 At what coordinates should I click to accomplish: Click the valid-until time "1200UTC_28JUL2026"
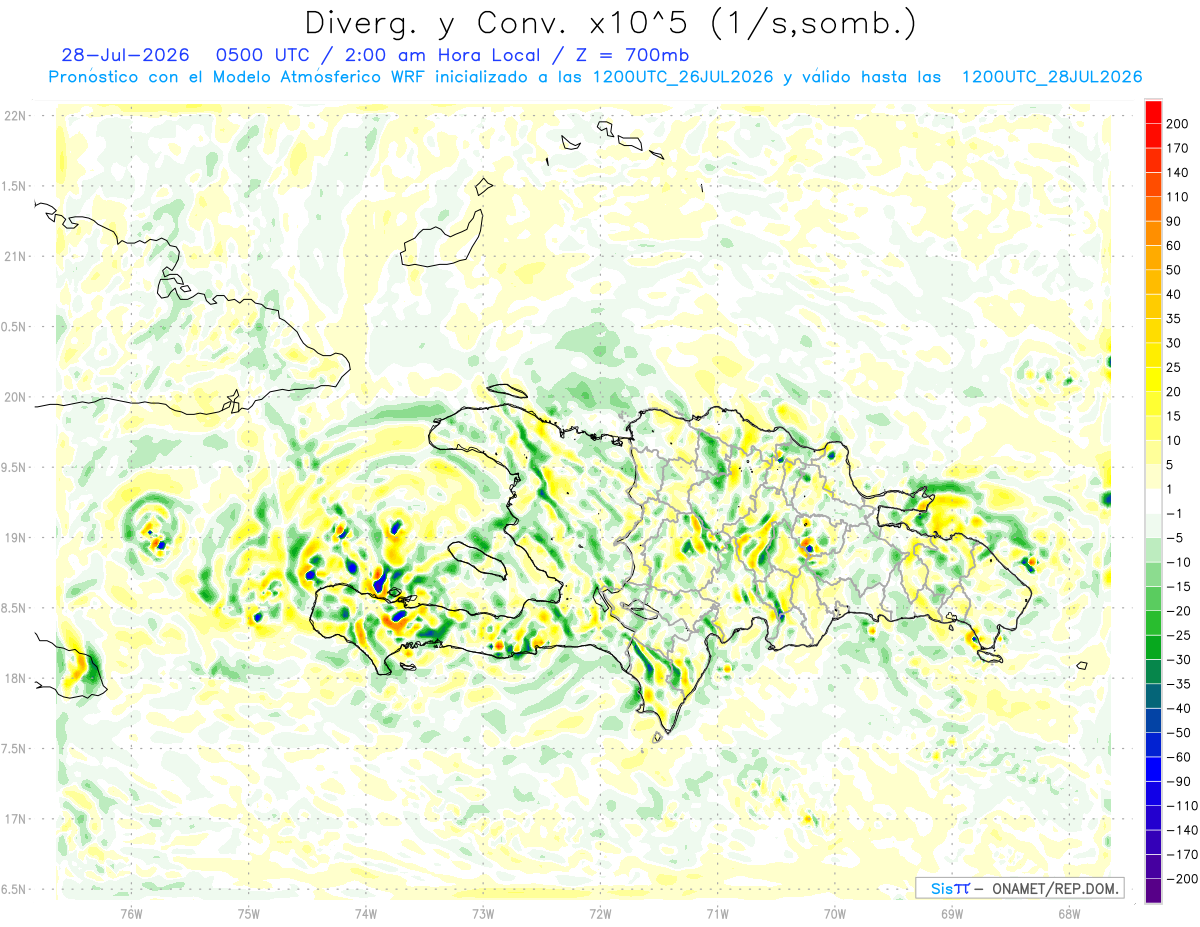(x=1051, y=77)
